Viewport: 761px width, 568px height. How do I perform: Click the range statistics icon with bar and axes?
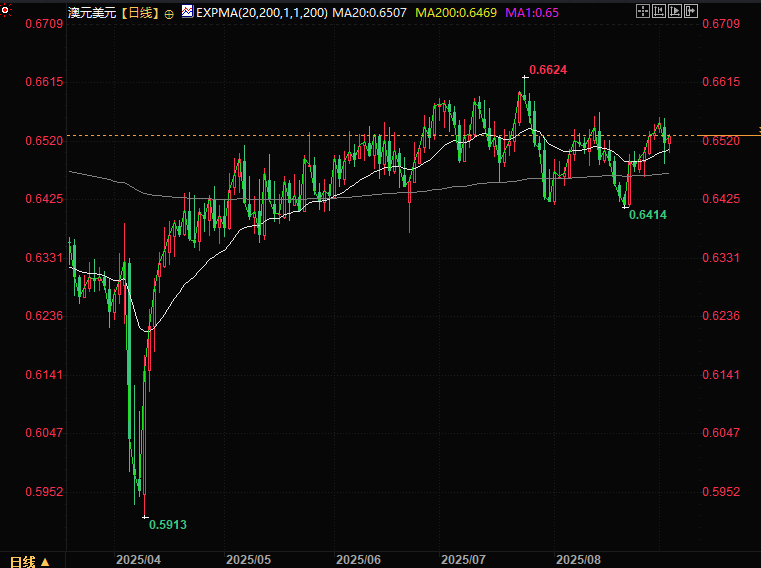coord(659,11)
